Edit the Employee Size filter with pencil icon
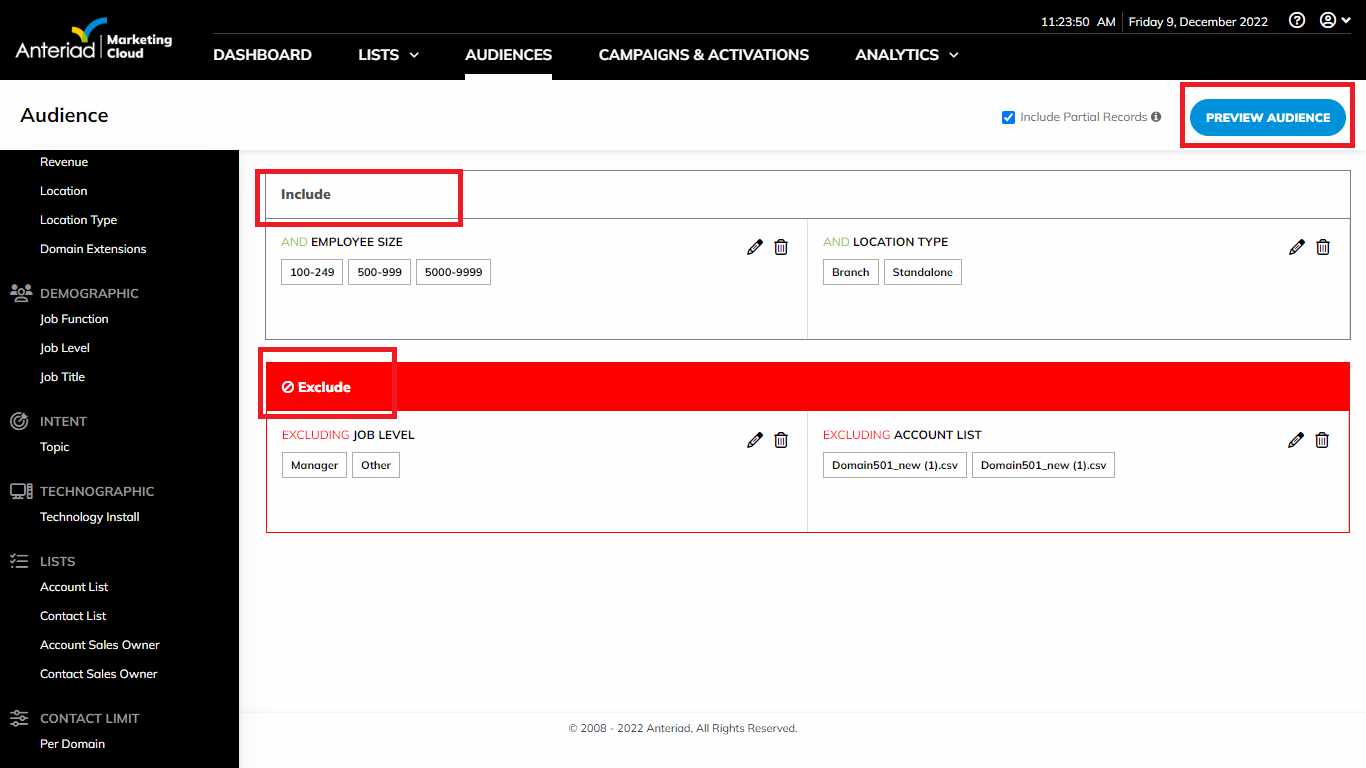Image resolution: width=1366 pixels, height=768 pixels. coord(755,247)
